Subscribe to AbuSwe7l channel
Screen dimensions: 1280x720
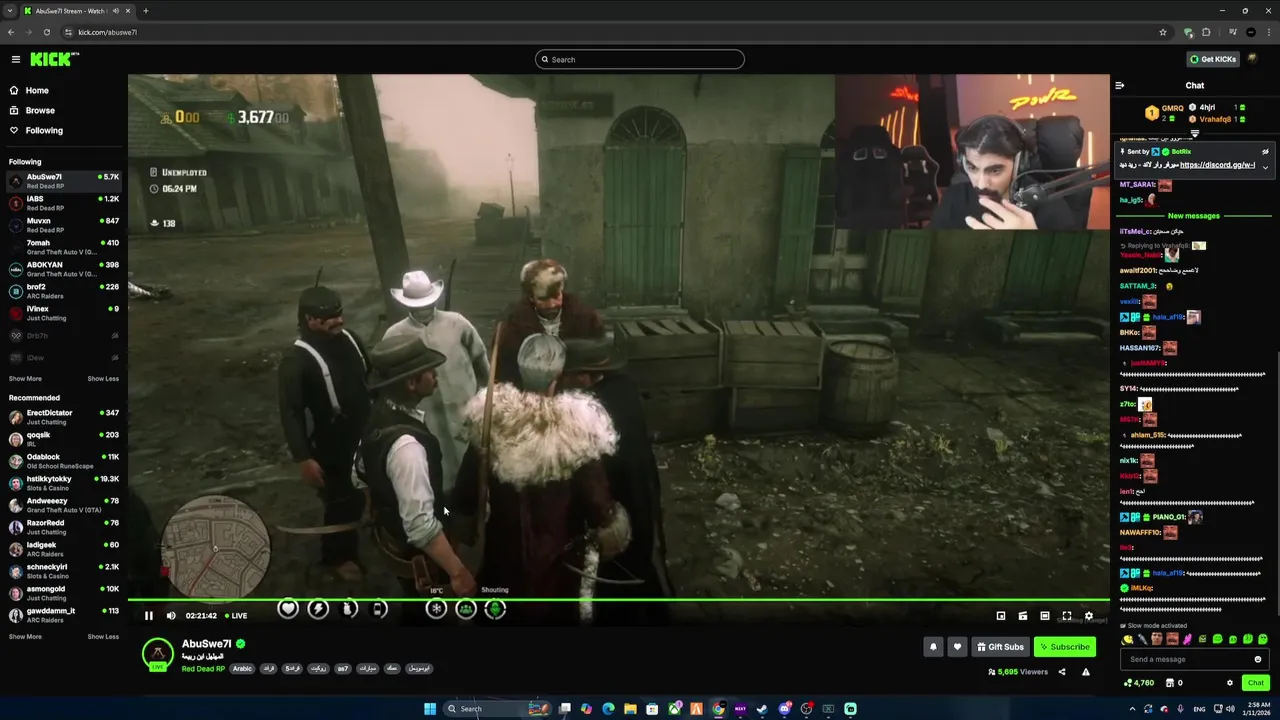(x=1064, y=647)
